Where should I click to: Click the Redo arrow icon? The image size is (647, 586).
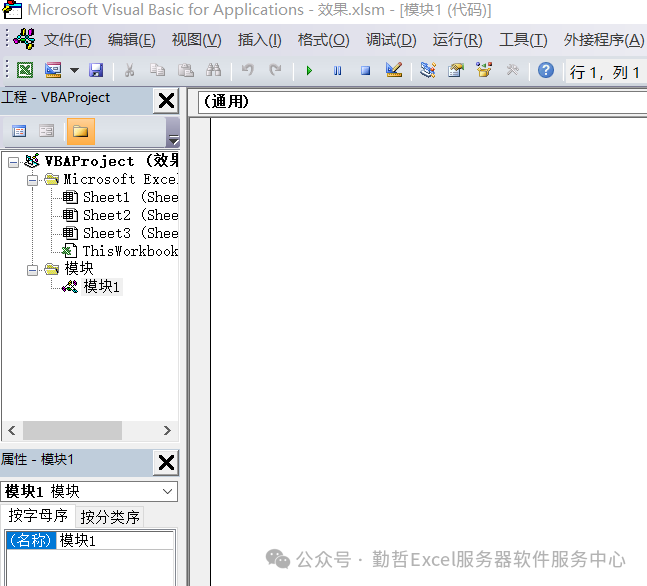click(x=275, y=70)
